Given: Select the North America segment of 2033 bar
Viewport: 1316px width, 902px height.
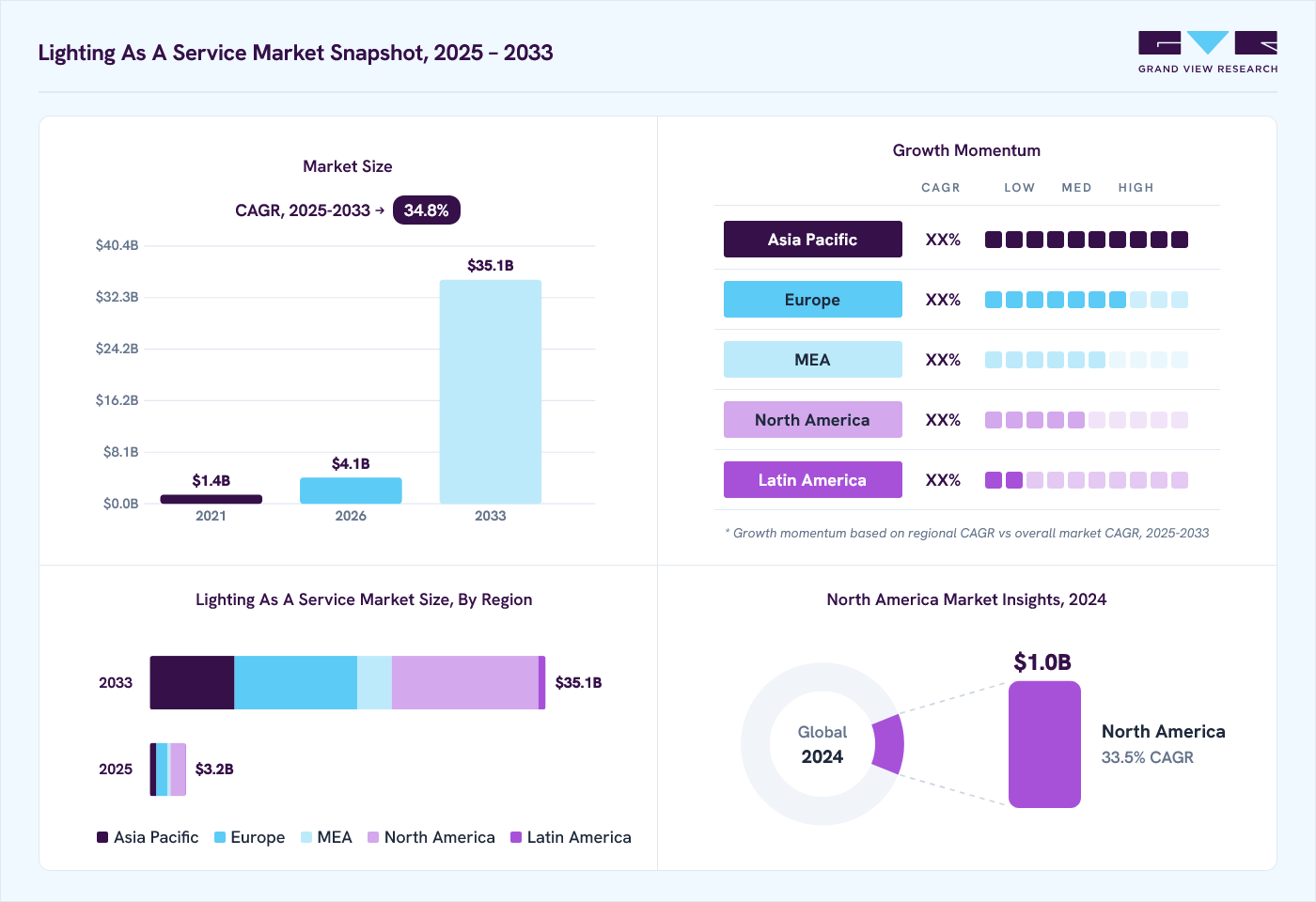Looking at the screenshot, I should click(465, 682).
